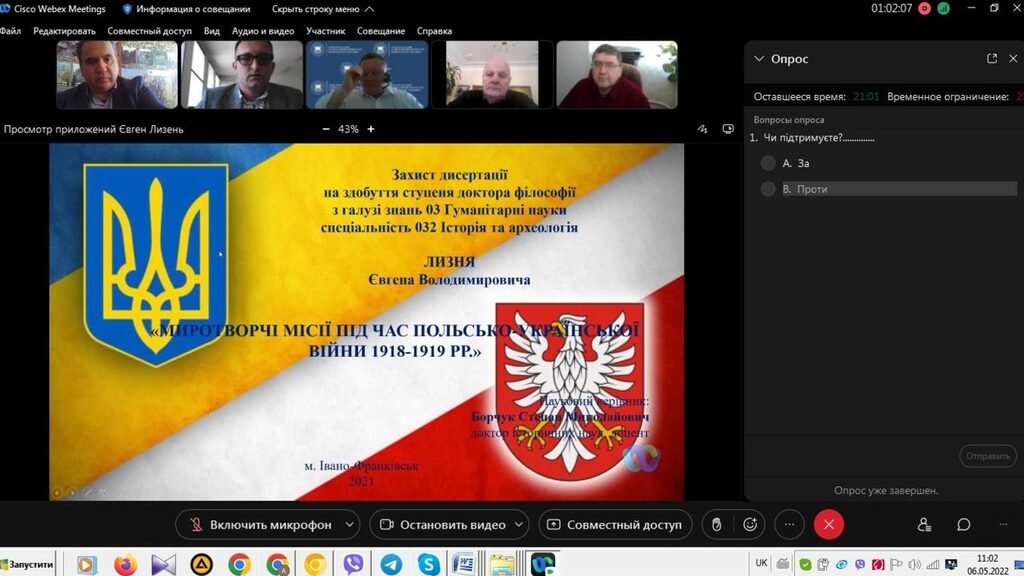Zoom in with the plus next to 43%
Image resolution: width=1024 pixels, height=576 pixels.
click(371, 129)
